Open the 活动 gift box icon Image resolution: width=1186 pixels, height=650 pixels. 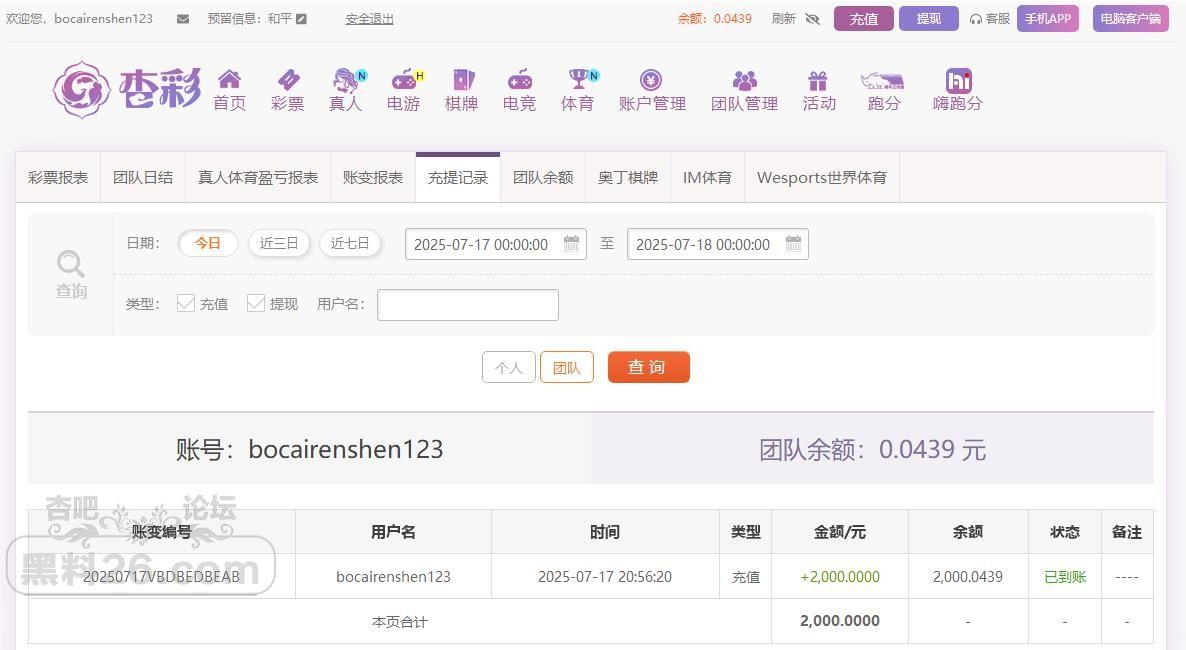coord(818,80)
